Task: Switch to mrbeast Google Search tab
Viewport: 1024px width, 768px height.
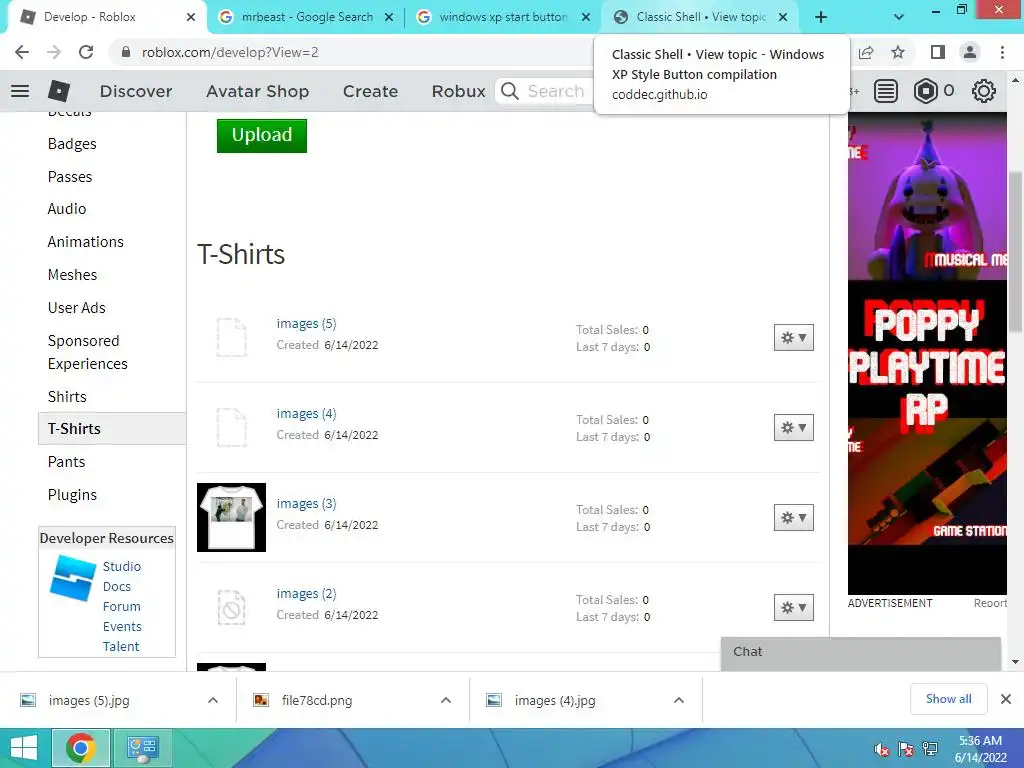Action: coord(306,18)
